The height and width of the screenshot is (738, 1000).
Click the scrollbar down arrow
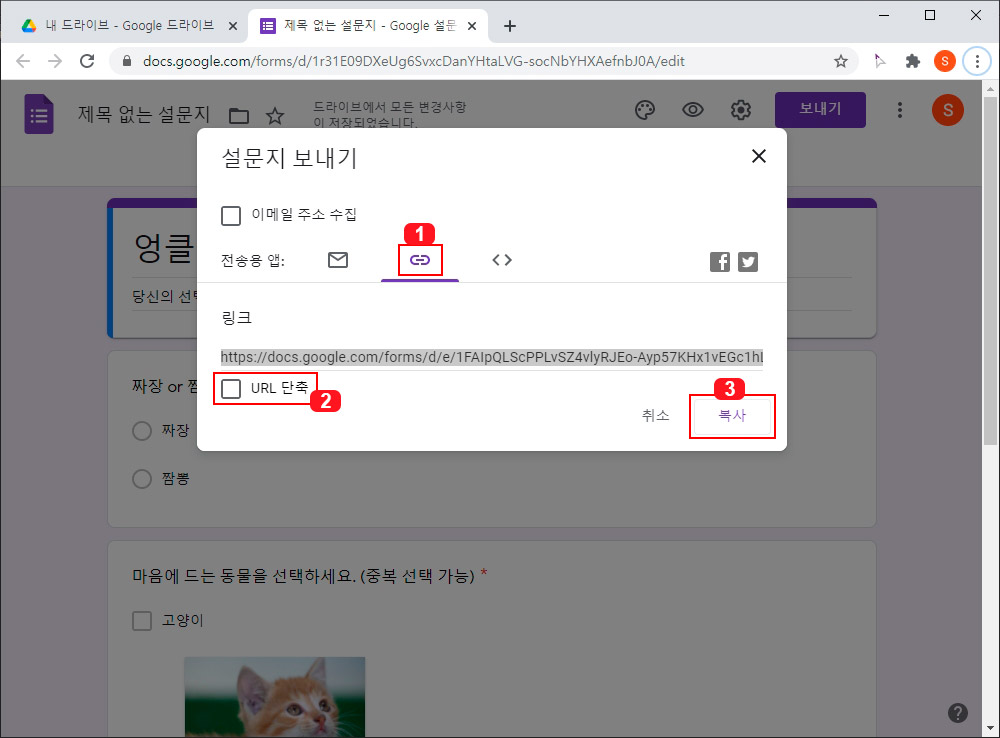[x=990, y=728]
